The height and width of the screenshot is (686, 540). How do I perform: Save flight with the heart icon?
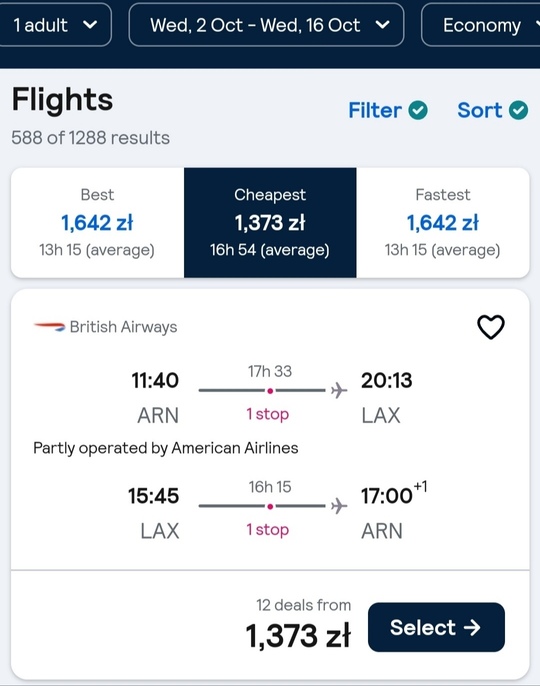(x=491, y=327)
